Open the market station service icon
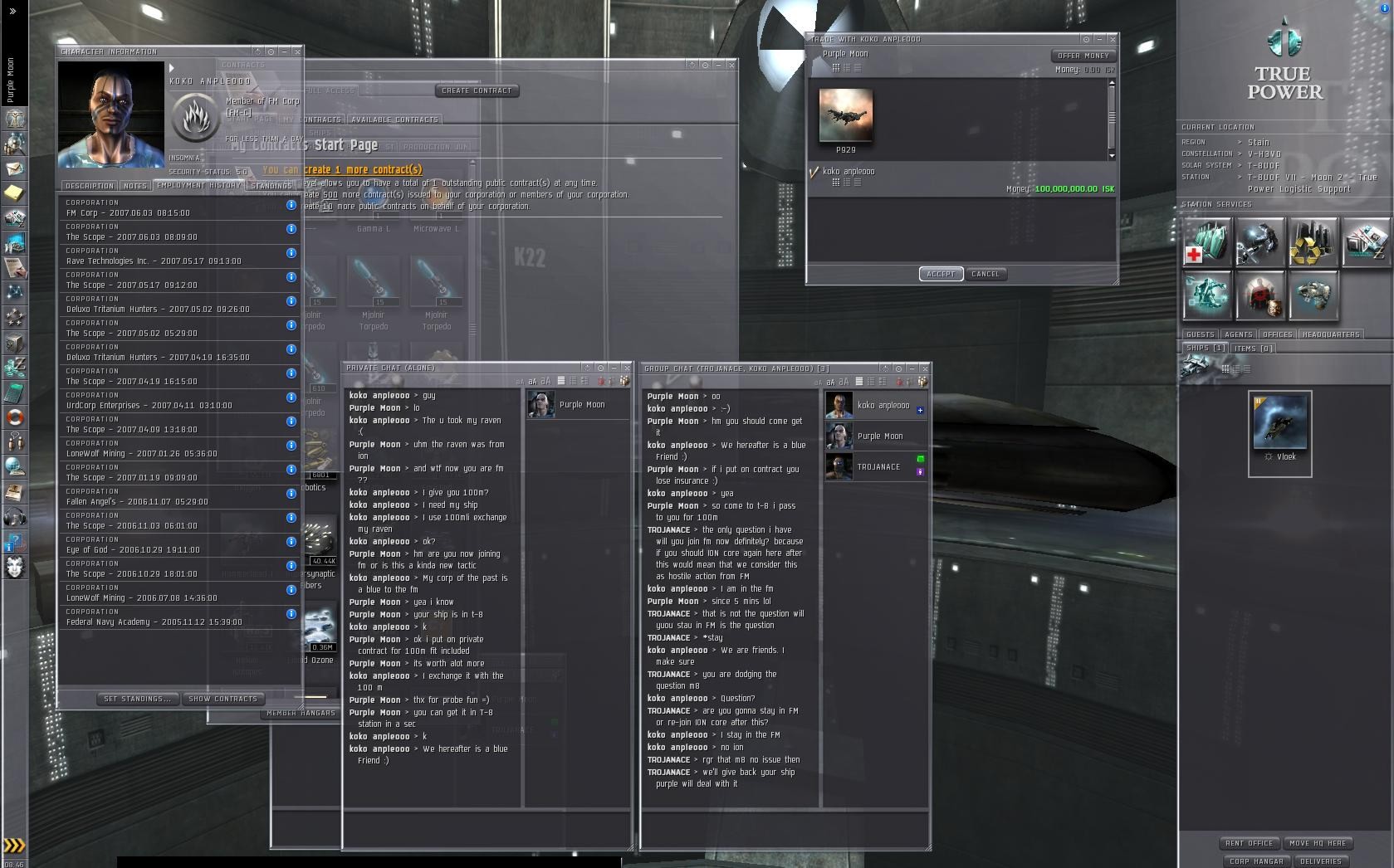 [x=1366, y=242]
